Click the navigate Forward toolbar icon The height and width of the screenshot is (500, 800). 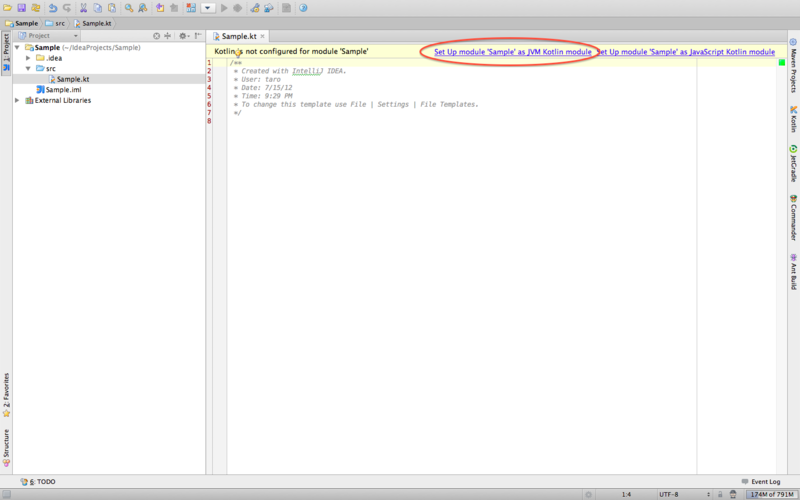point(174,8)
